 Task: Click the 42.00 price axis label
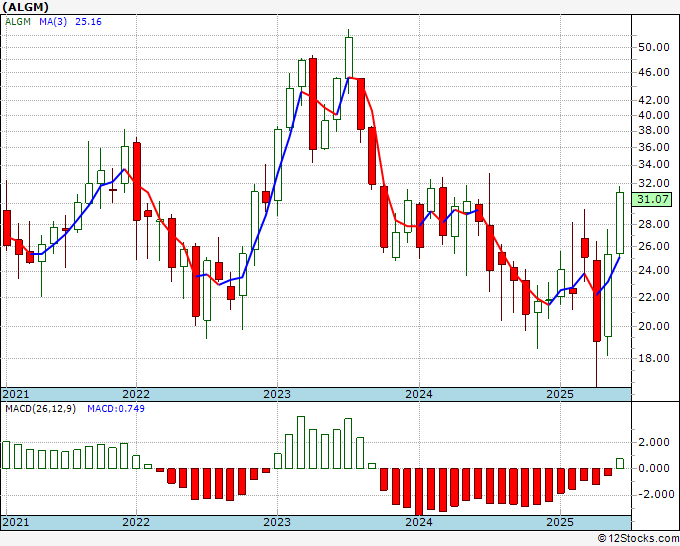click(x=654, y=100)
